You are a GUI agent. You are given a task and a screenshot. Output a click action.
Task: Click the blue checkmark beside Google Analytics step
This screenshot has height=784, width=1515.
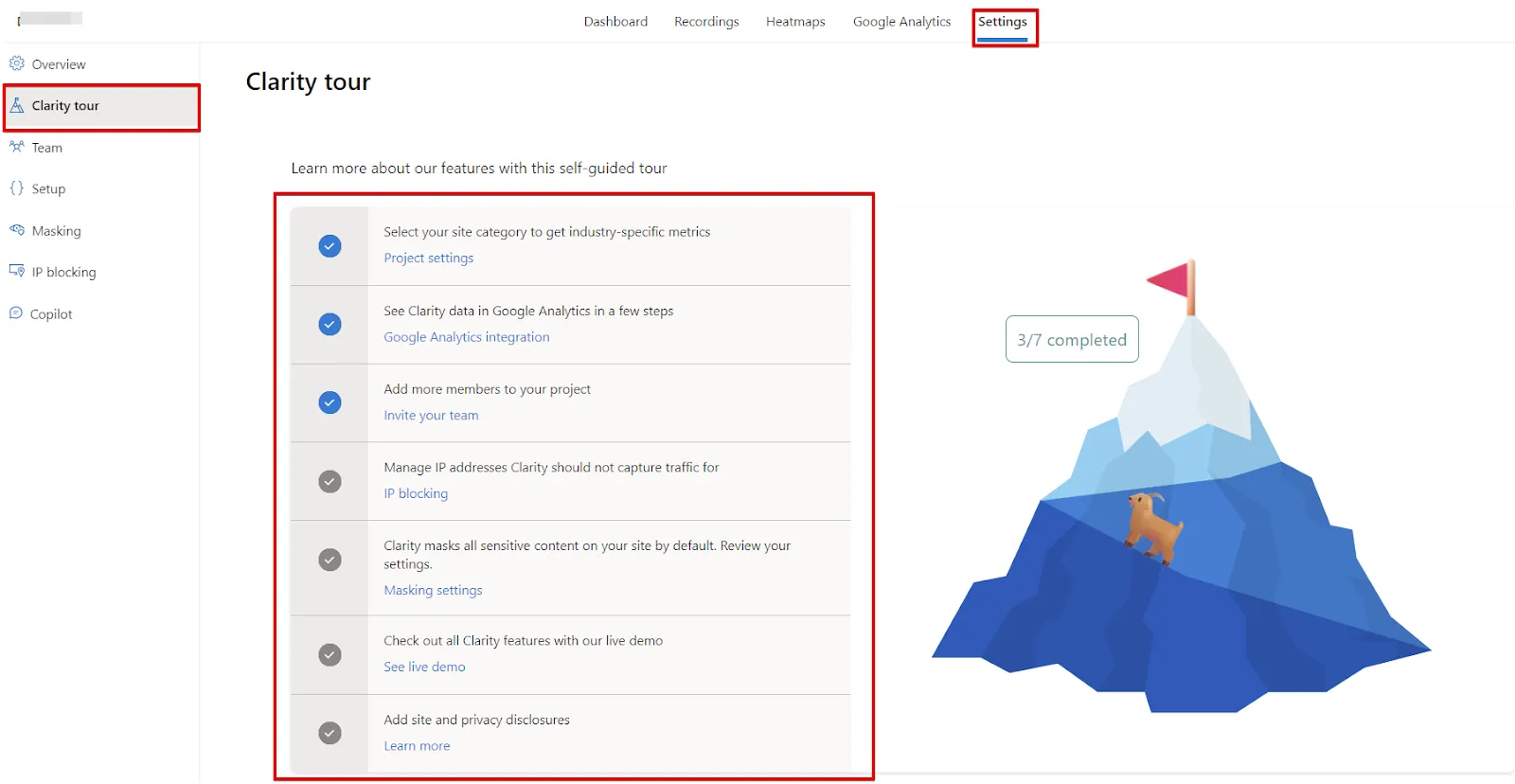coord(330,325)
